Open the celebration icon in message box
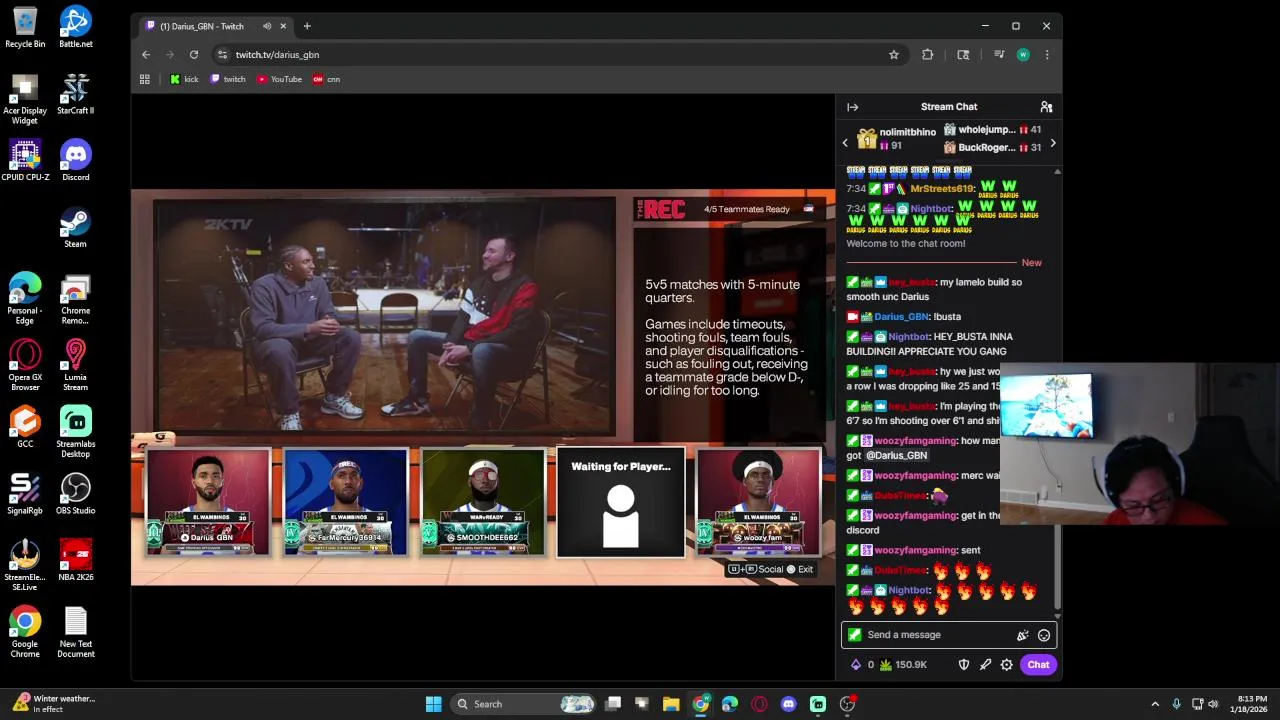Image resolution: width=1280 pixels, height=720 pixels. pyautogui.click(x=1022, y=635)
